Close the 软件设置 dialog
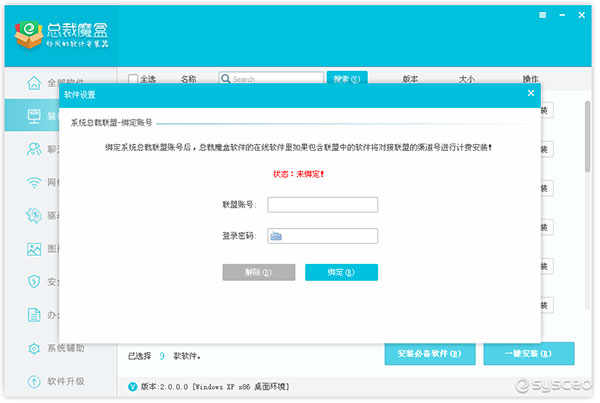 point(531,93)
